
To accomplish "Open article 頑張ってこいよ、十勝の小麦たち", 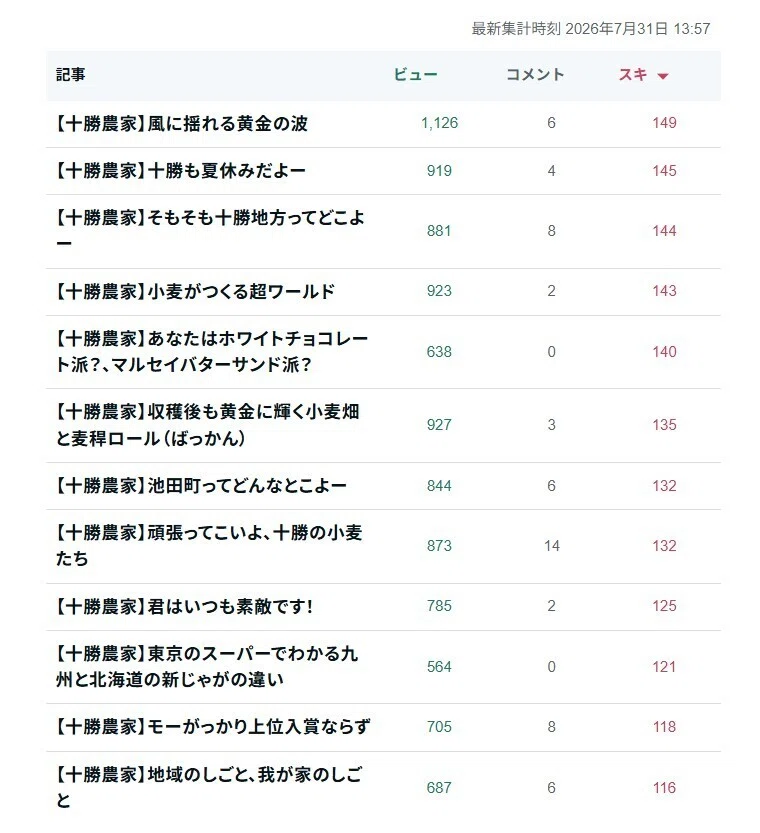I will pyautogui.click(x=209, y=546).
